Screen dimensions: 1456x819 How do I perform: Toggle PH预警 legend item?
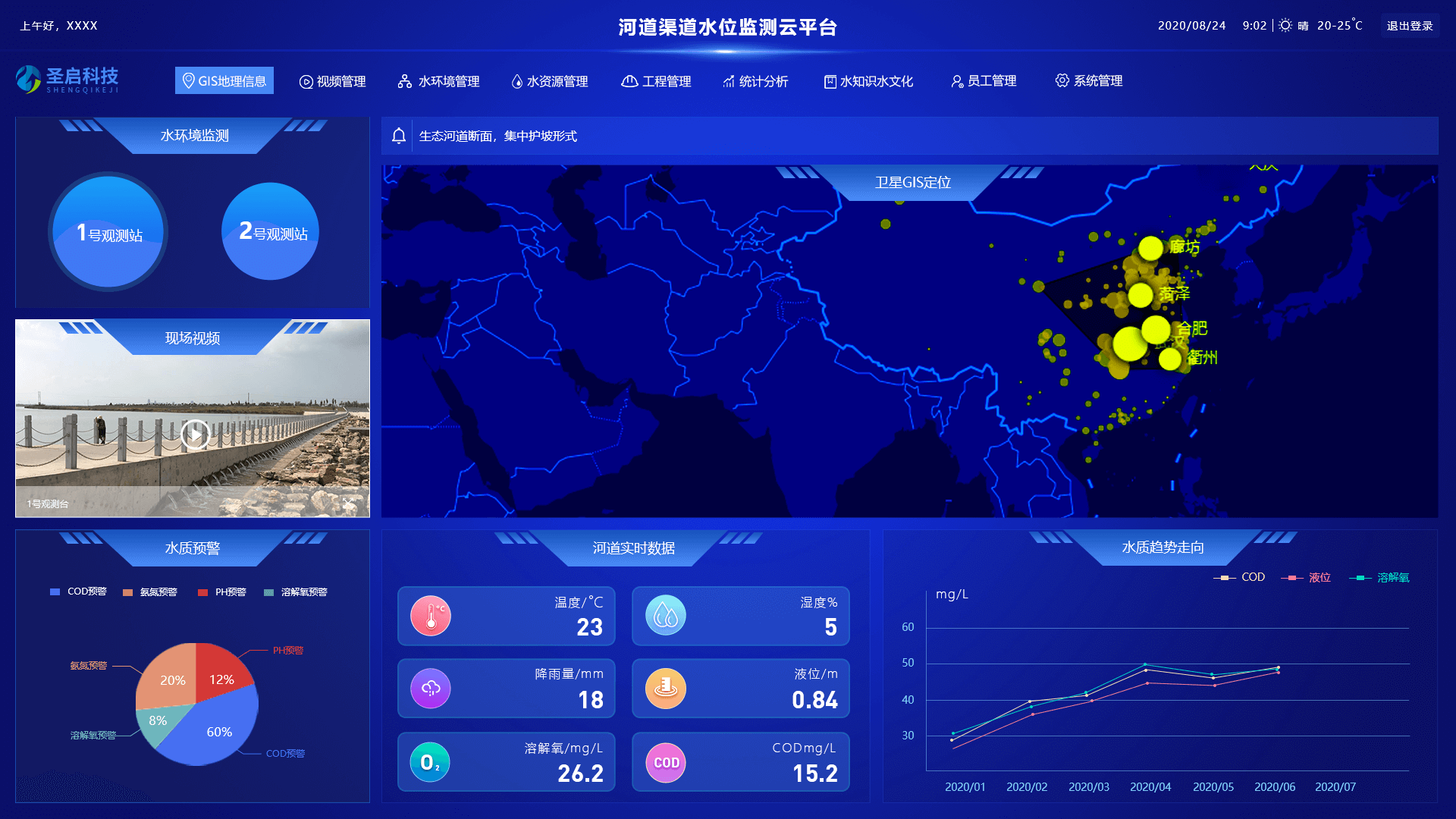pyautogui.click(x=221, y=592)
